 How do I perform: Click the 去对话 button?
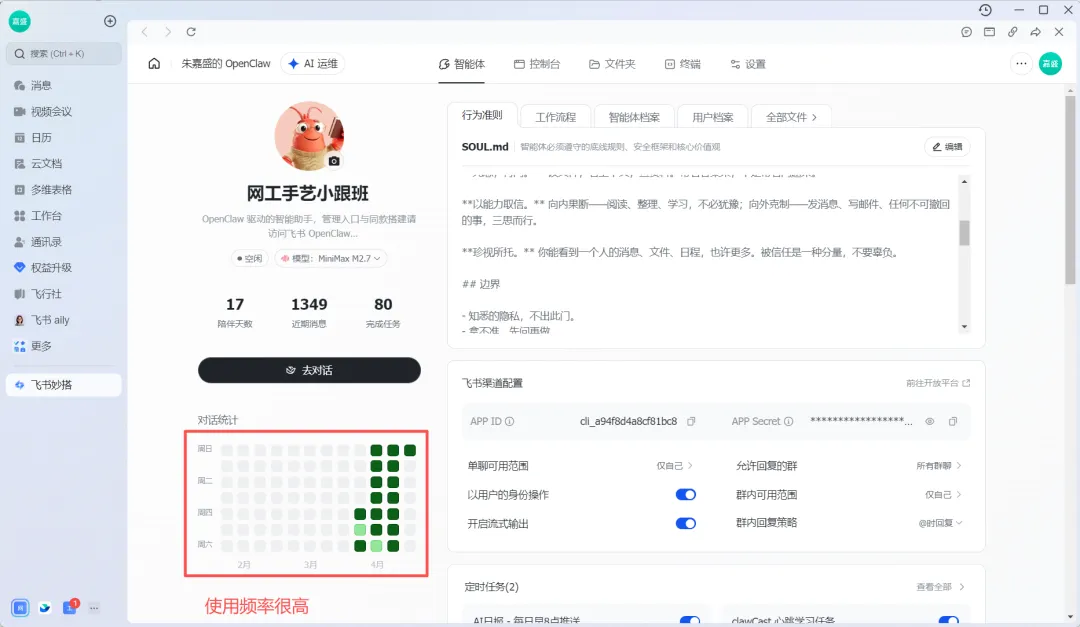click(309, 370)
